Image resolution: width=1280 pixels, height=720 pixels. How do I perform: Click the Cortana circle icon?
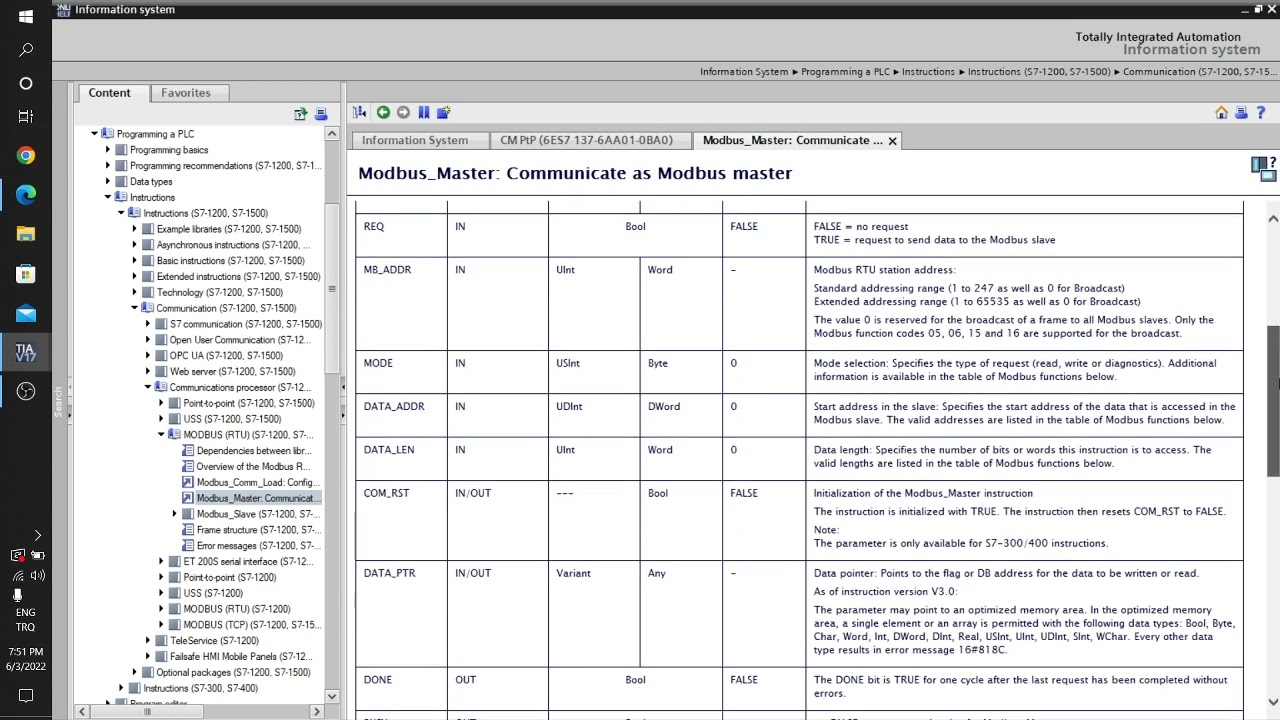pos(26,83)
